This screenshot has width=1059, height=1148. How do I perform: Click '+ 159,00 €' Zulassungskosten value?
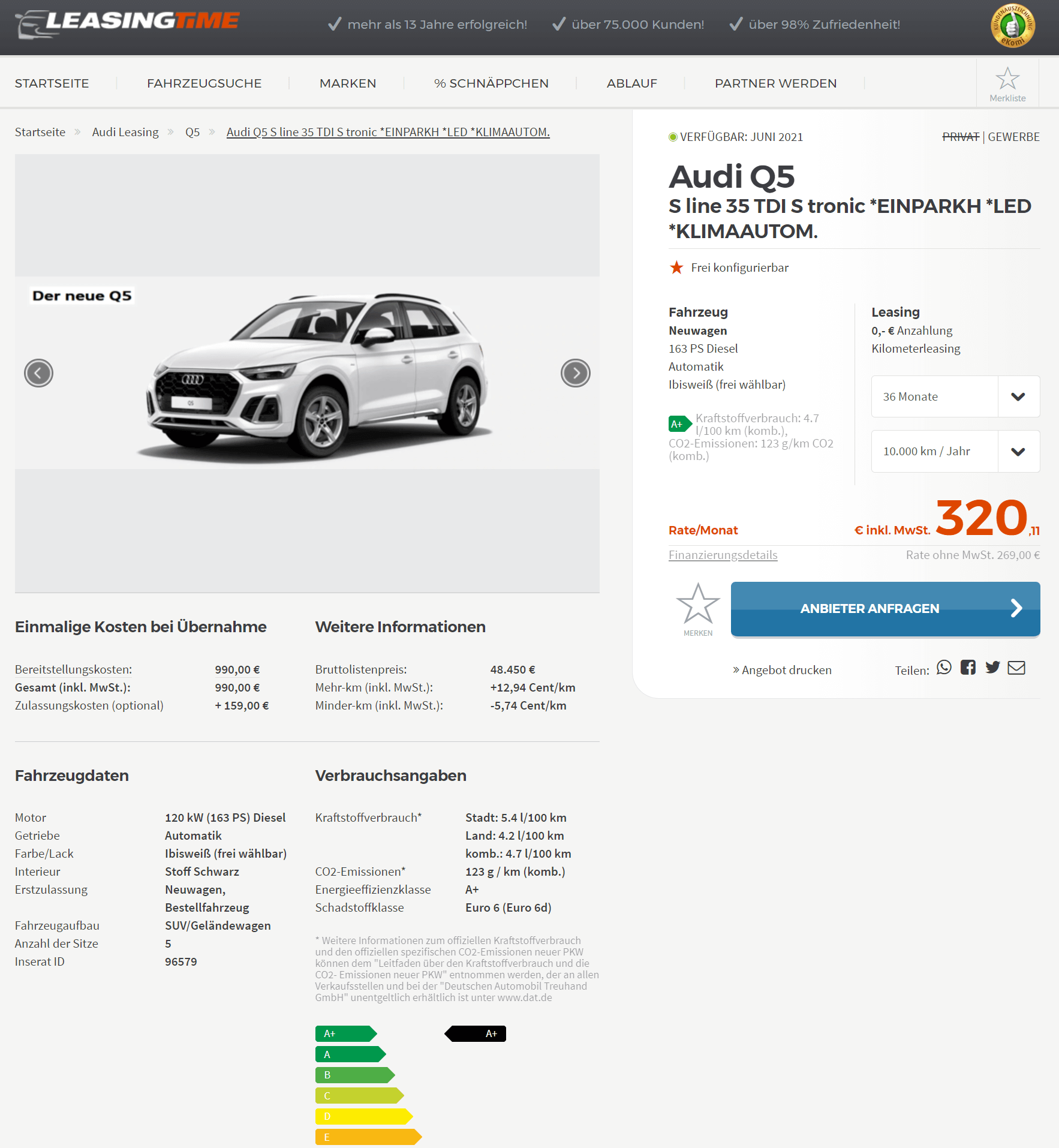pyautogui.click(x=242, y=705)
